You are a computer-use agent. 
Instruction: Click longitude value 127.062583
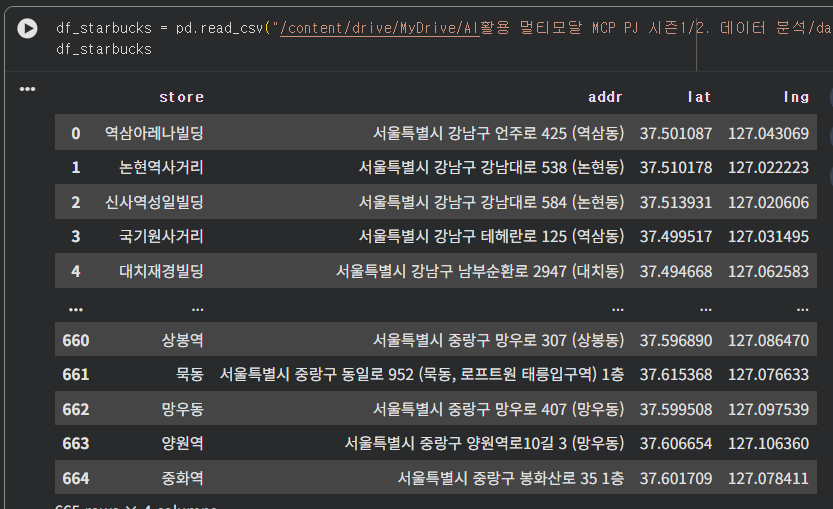pos(768,271)
